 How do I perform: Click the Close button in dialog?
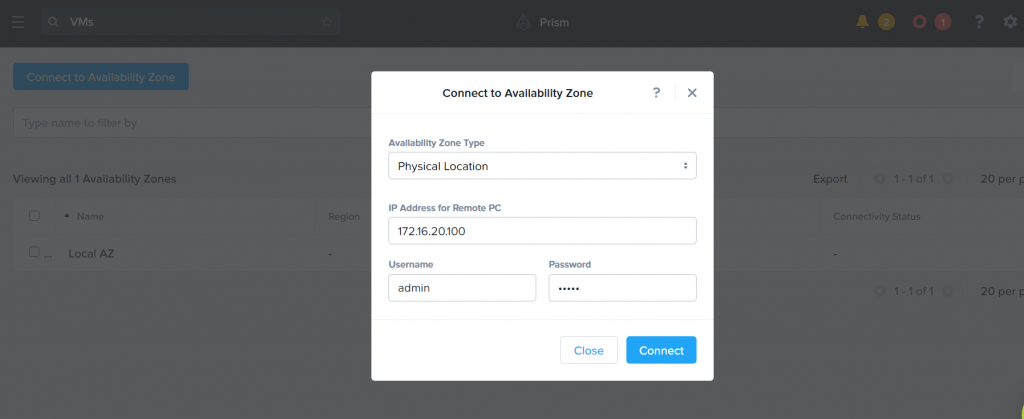point(588,350)
